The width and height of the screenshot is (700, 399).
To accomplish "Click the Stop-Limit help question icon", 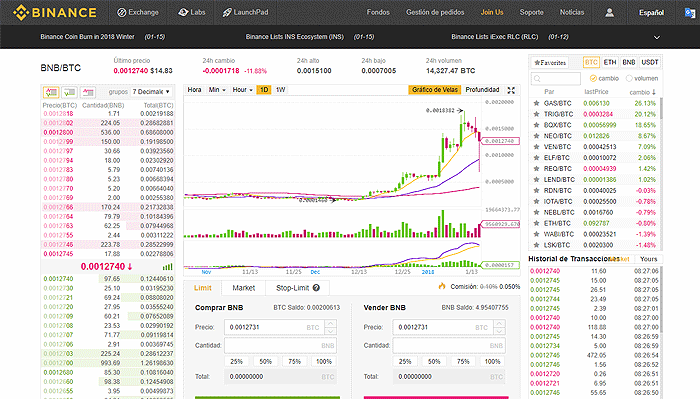I will (316, 288).
